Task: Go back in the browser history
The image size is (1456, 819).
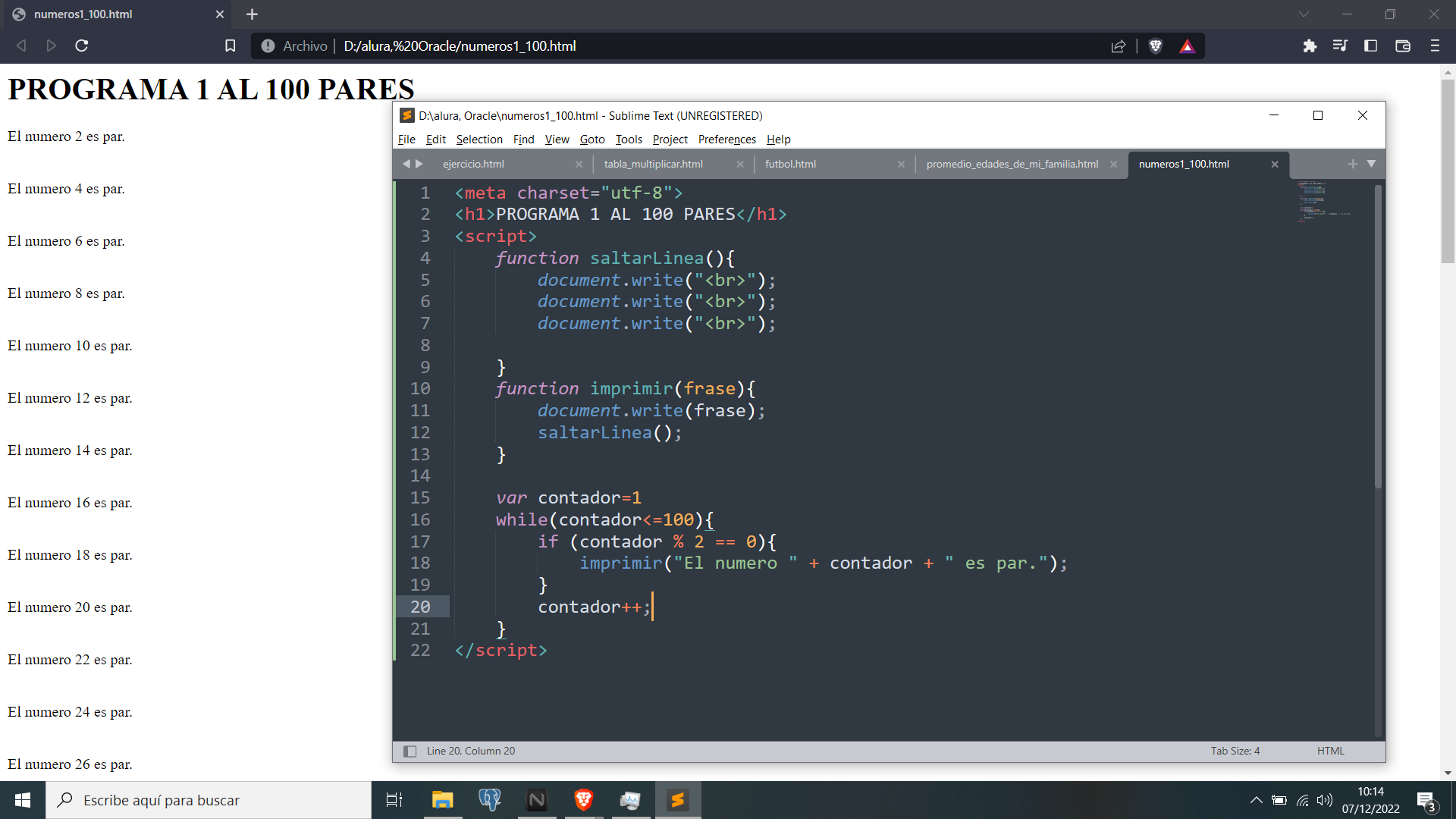Action: pos(22,45)
